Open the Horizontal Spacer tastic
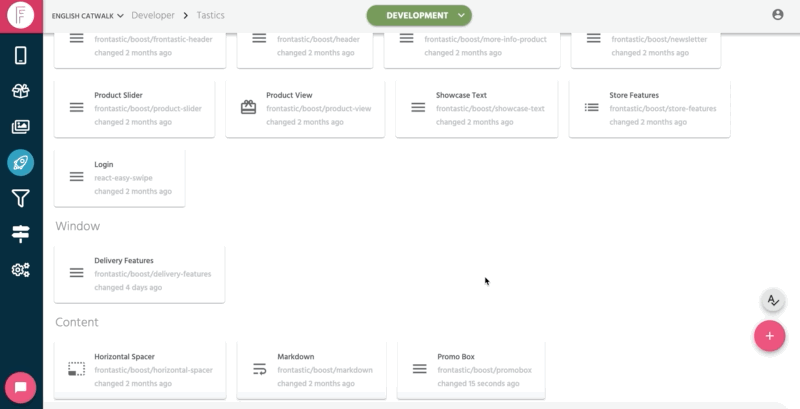This screenshot has width=800, height=409. [x=140, y=370]
